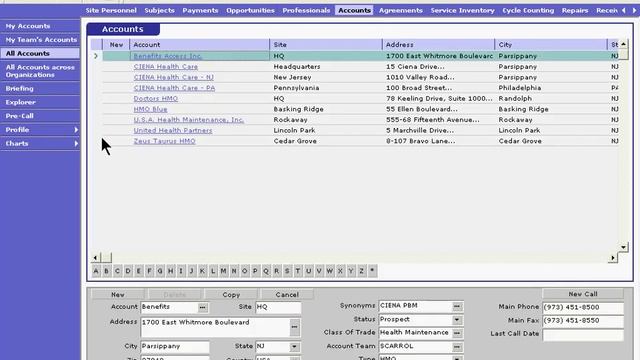Filter accounts by letter C
This screenshot has width=640, height=360.
pos(117,271)
